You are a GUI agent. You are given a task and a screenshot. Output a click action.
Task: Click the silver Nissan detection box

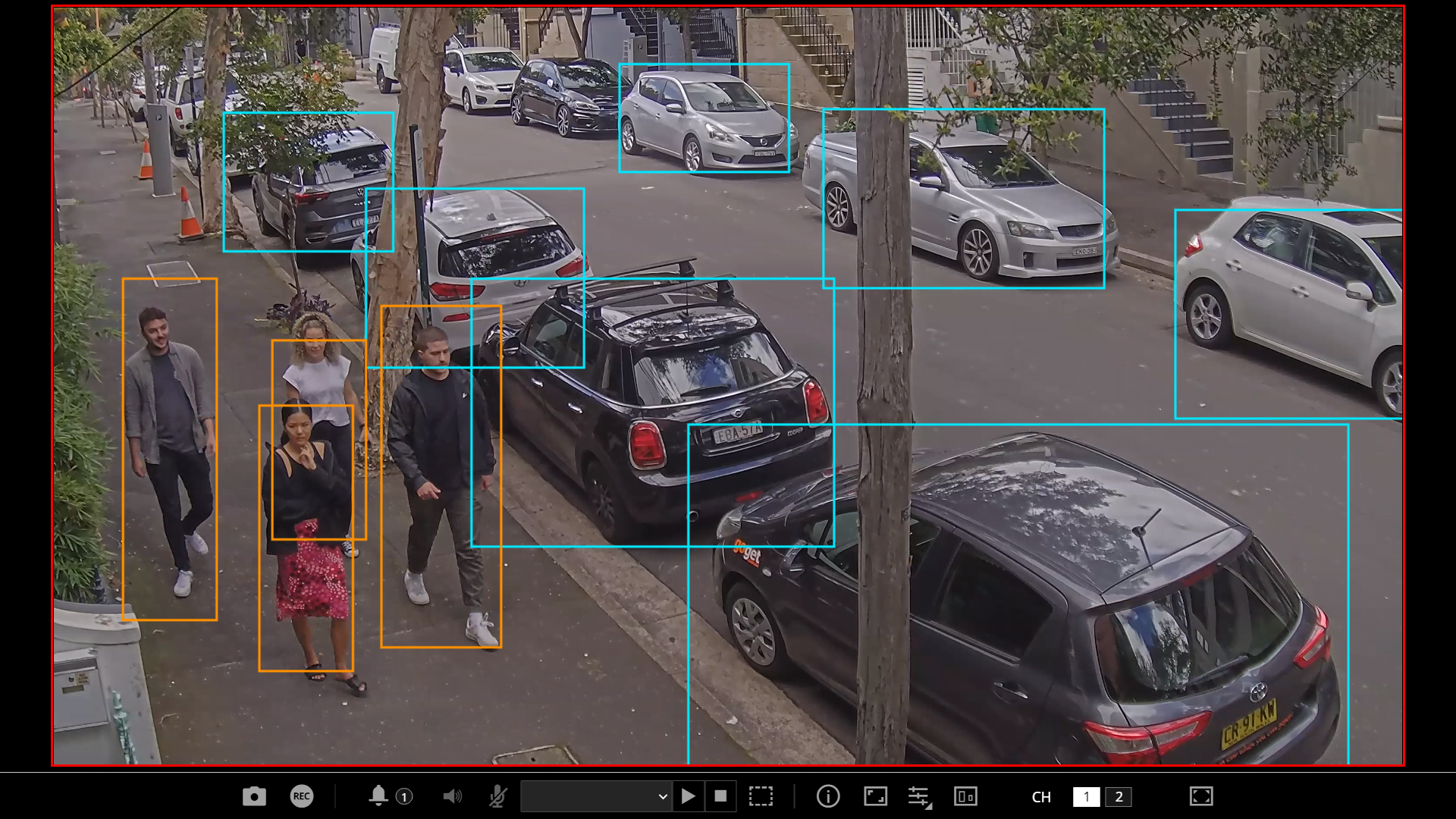click(704, 118)
